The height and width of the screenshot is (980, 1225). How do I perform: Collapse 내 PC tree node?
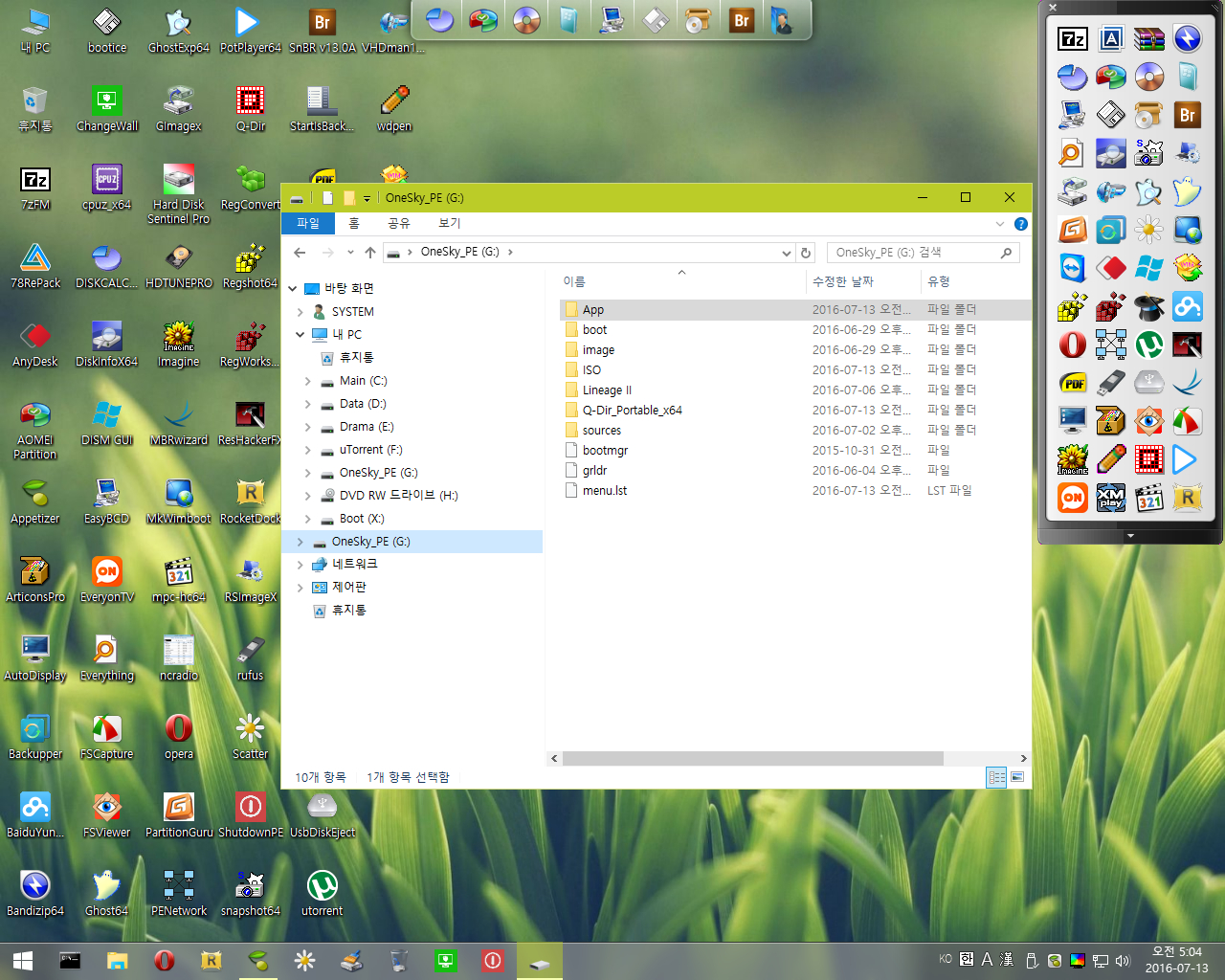(x=300, y=335)
